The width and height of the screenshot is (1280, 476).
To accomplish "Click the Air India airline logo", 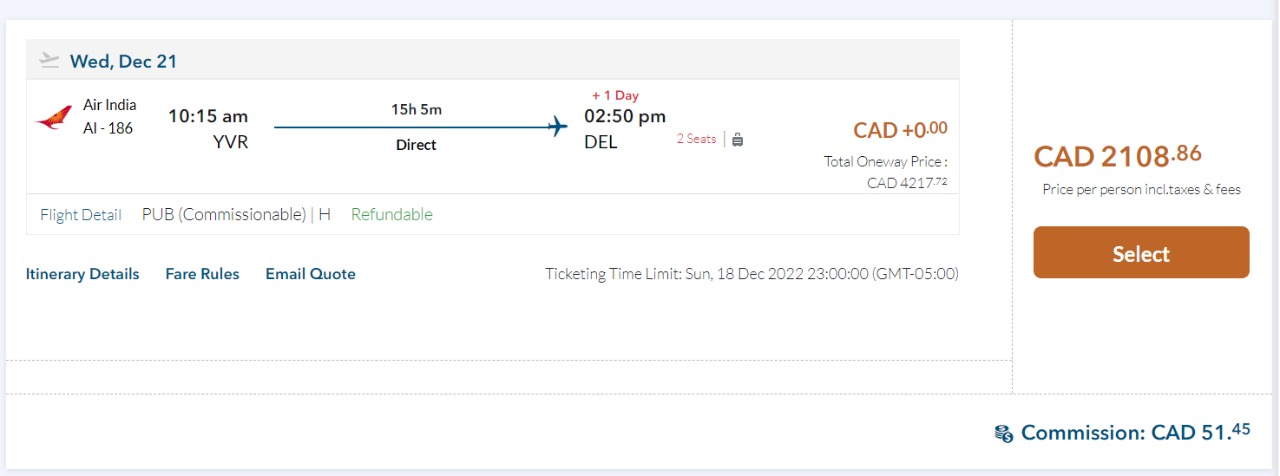I will pyautogui.click(x=54, y=117).
